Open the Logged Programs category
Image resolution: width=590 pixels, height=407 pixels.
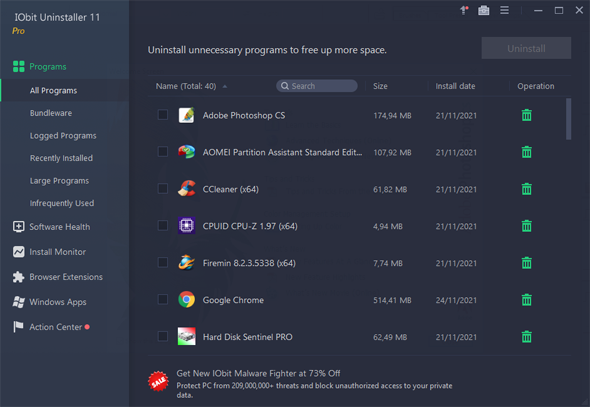pyautogui.click(x=63, y=135)
